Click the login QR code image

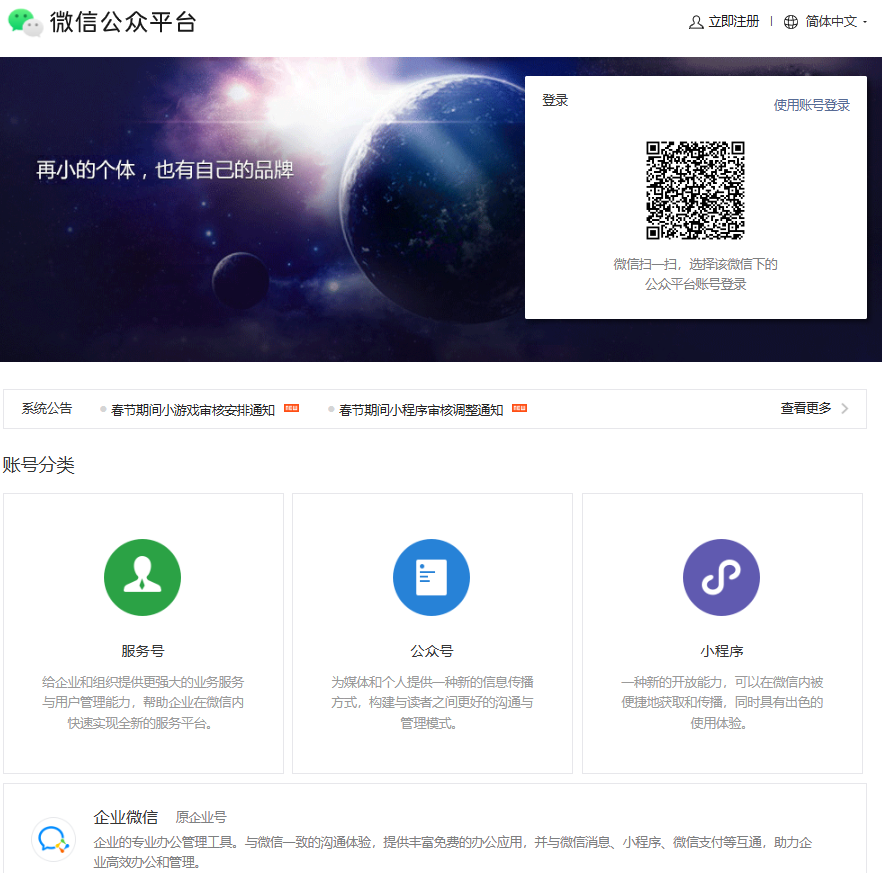695,190
